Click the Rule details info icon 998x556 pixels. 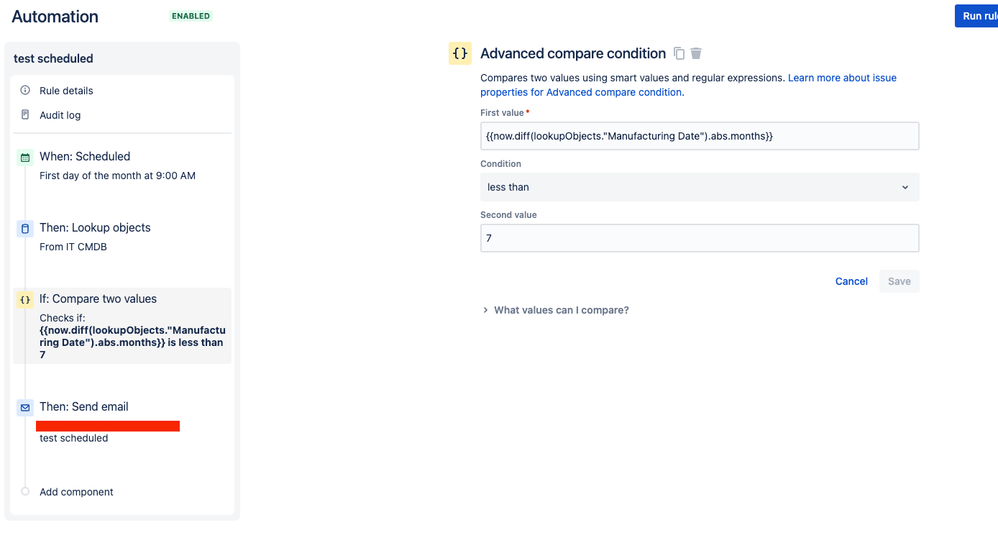[25, 91]
